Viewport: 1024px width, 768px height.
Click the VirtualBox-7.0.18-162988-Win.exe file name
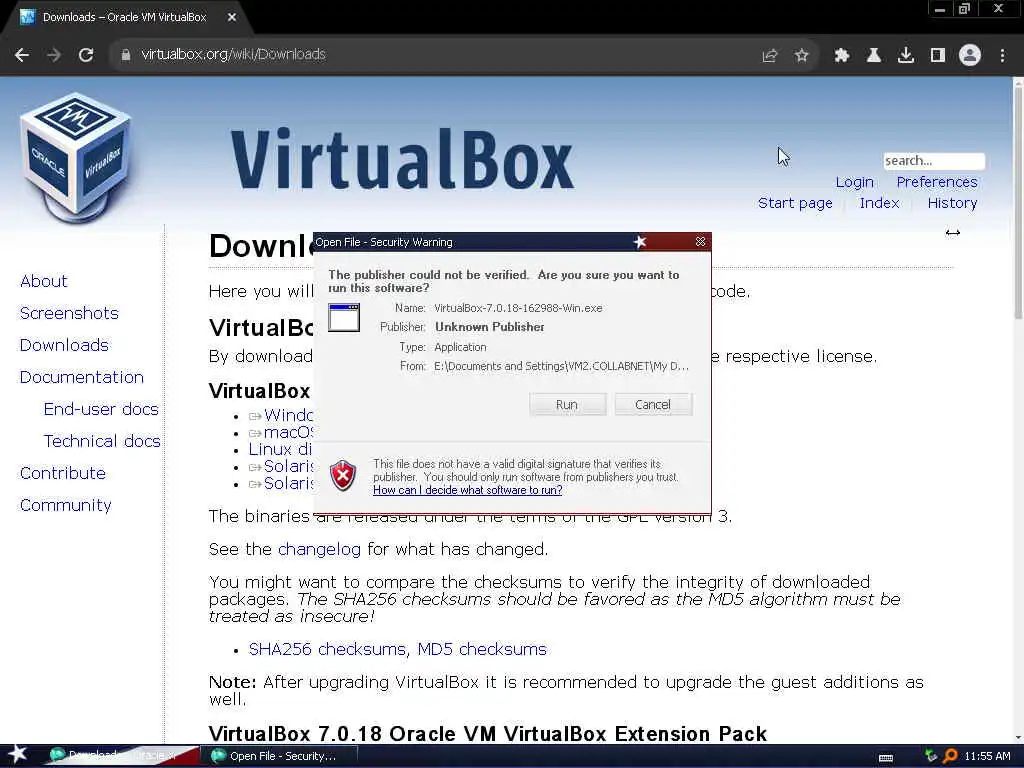(x=518, y=308)
